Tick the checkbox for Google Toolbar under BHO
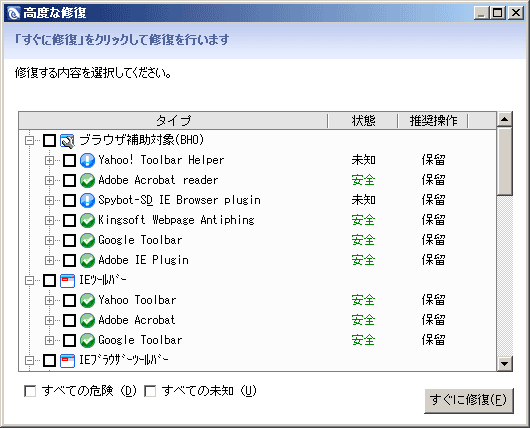Viewport: 530px width, 428px height. pos(70,240)
